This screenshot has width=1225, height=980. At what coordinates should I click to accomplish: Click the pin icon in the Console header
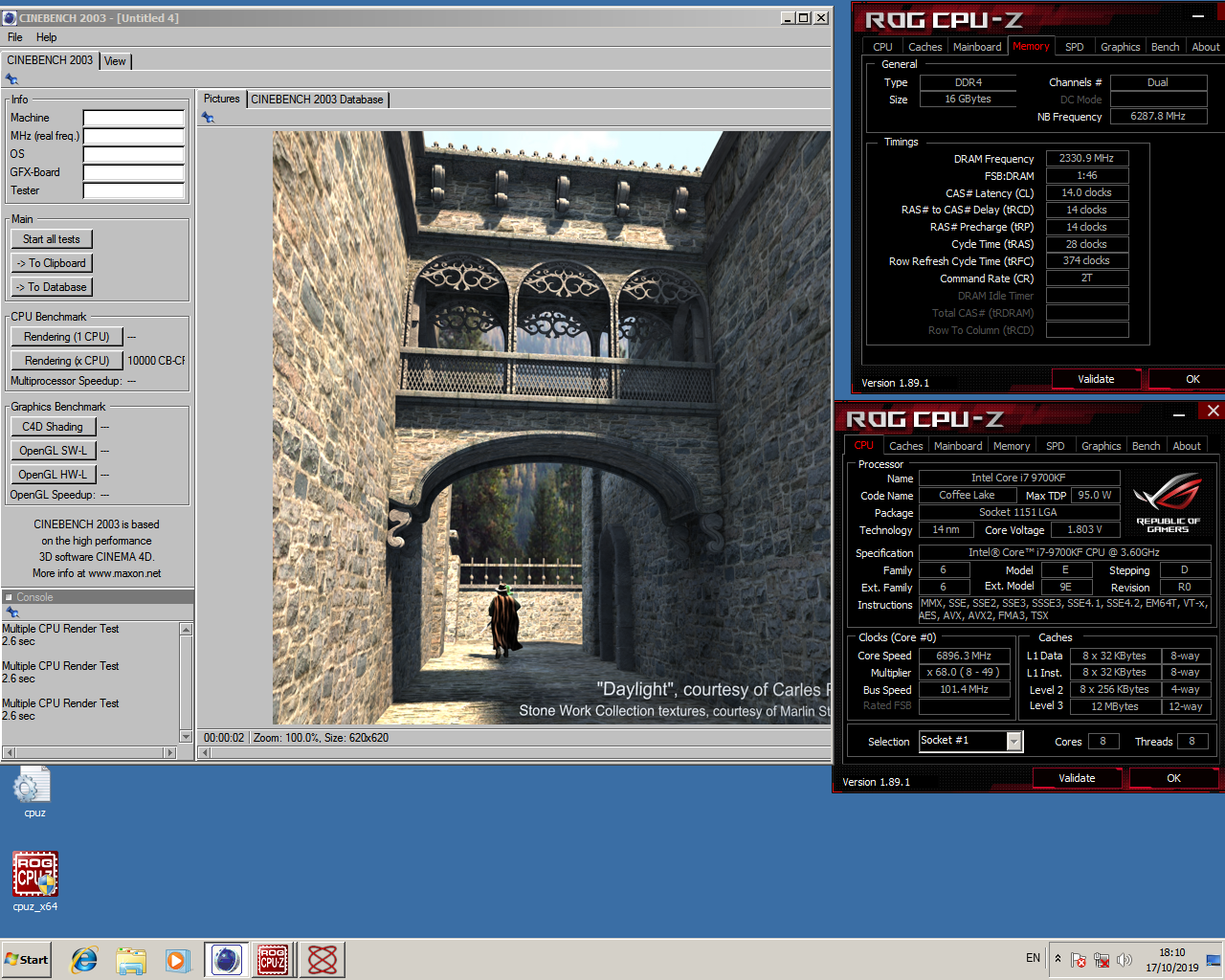[11, 612]
